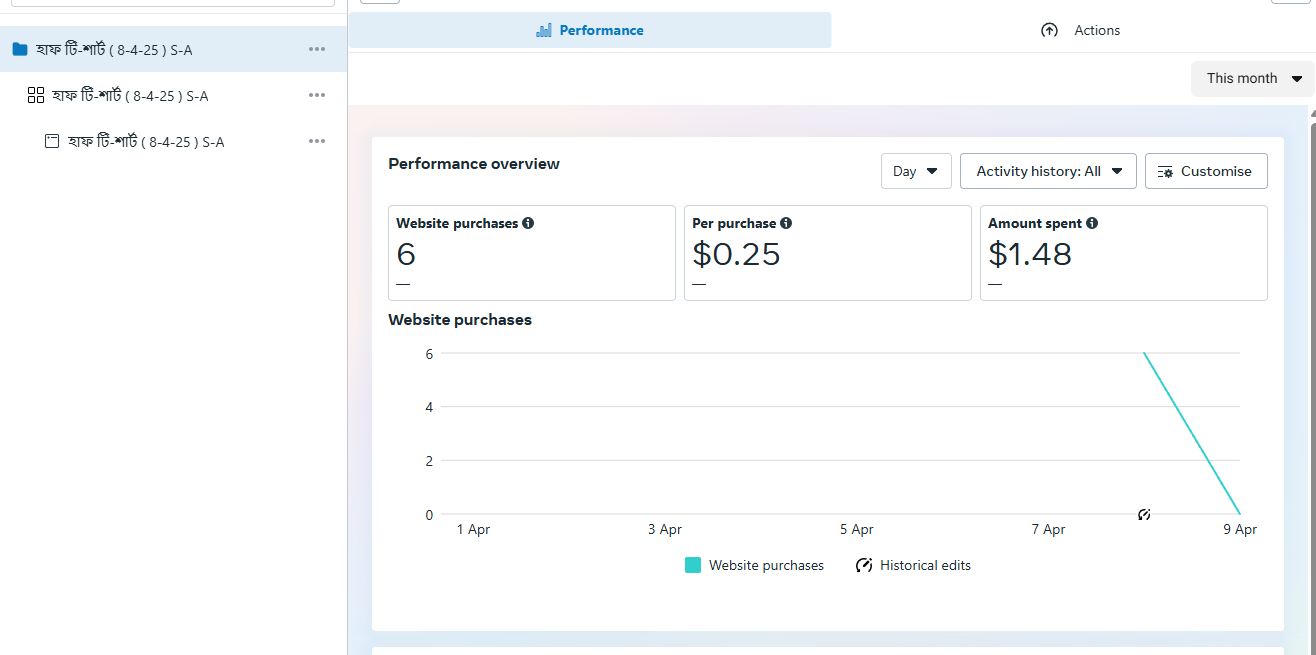The image size is (1316, 655).
Task: Click the ad window icon in tree
Action: (52, 141)
